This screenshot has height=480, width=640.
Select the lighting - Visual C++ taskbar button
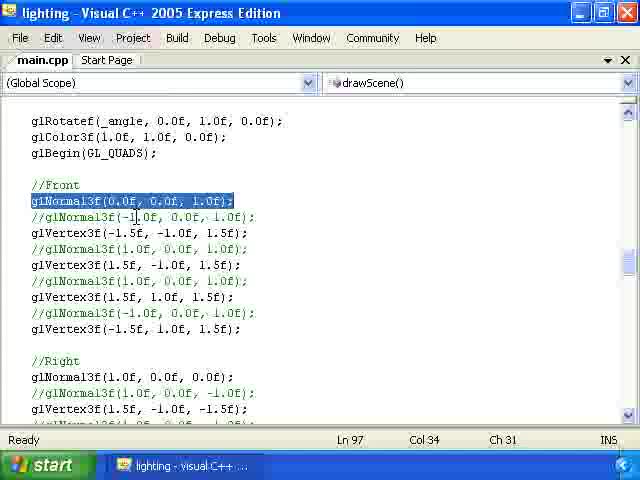tap(184, 466)
